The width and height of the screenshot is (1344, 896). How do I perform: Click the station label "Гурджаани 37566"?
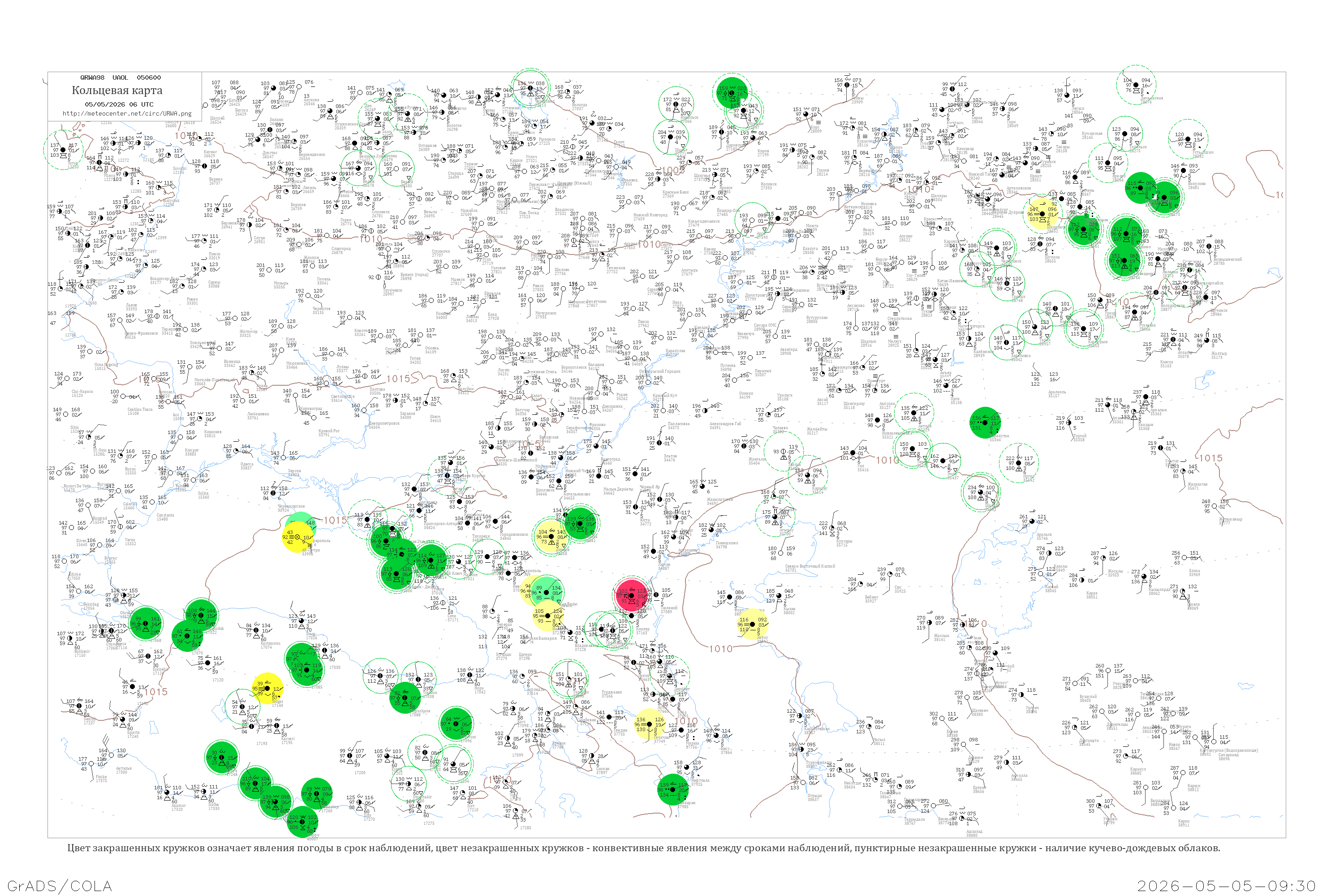click(612, 694)
